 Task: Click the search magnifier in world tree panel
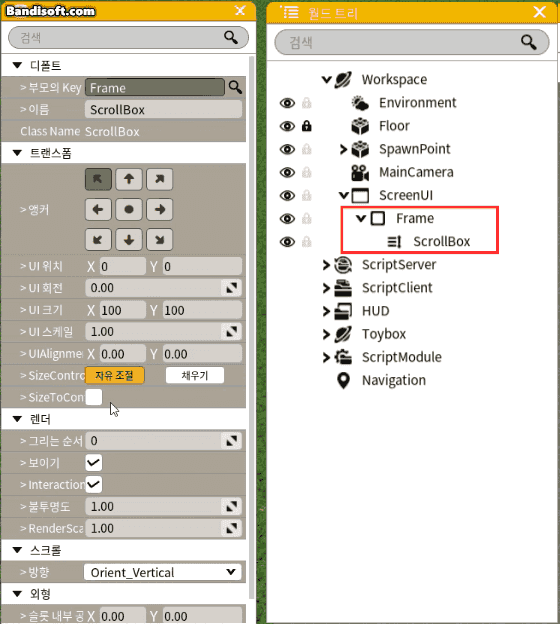[529, 42]
